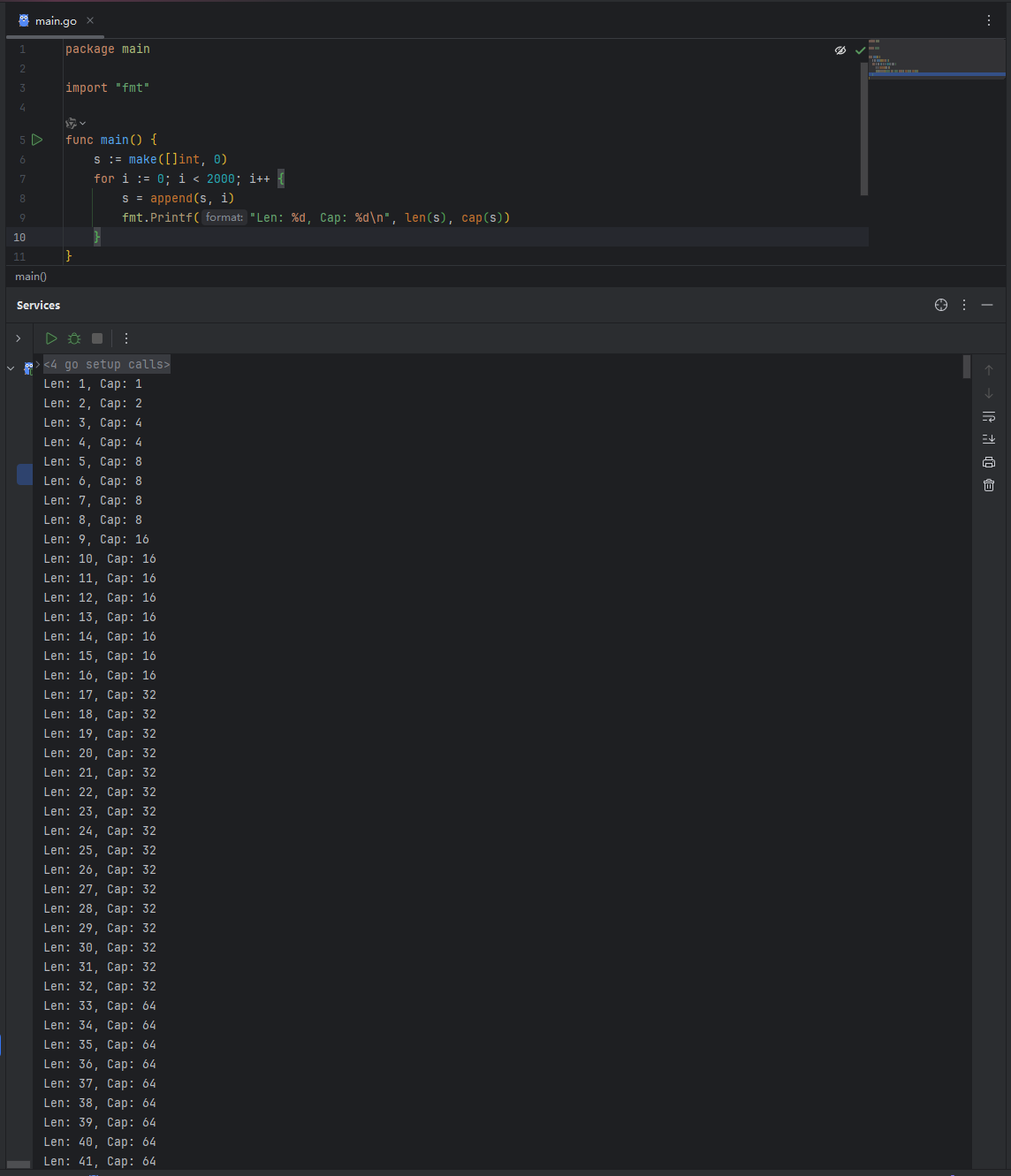Click the Services tree horizontal scrollbar

19,1165
